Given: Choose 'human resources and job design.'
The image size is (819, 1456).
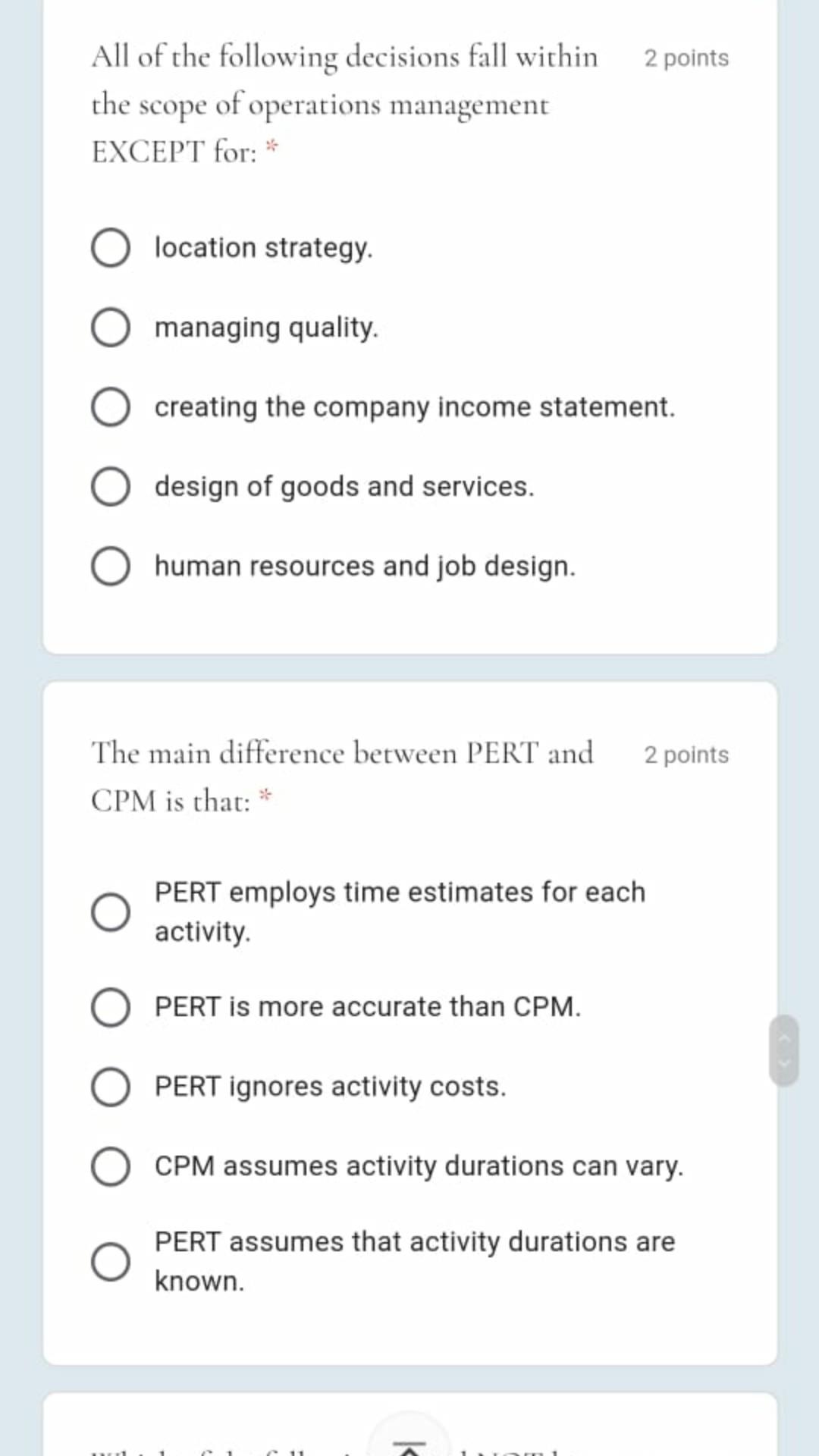Looking at the screenshot, I should (x=111, y=567).
